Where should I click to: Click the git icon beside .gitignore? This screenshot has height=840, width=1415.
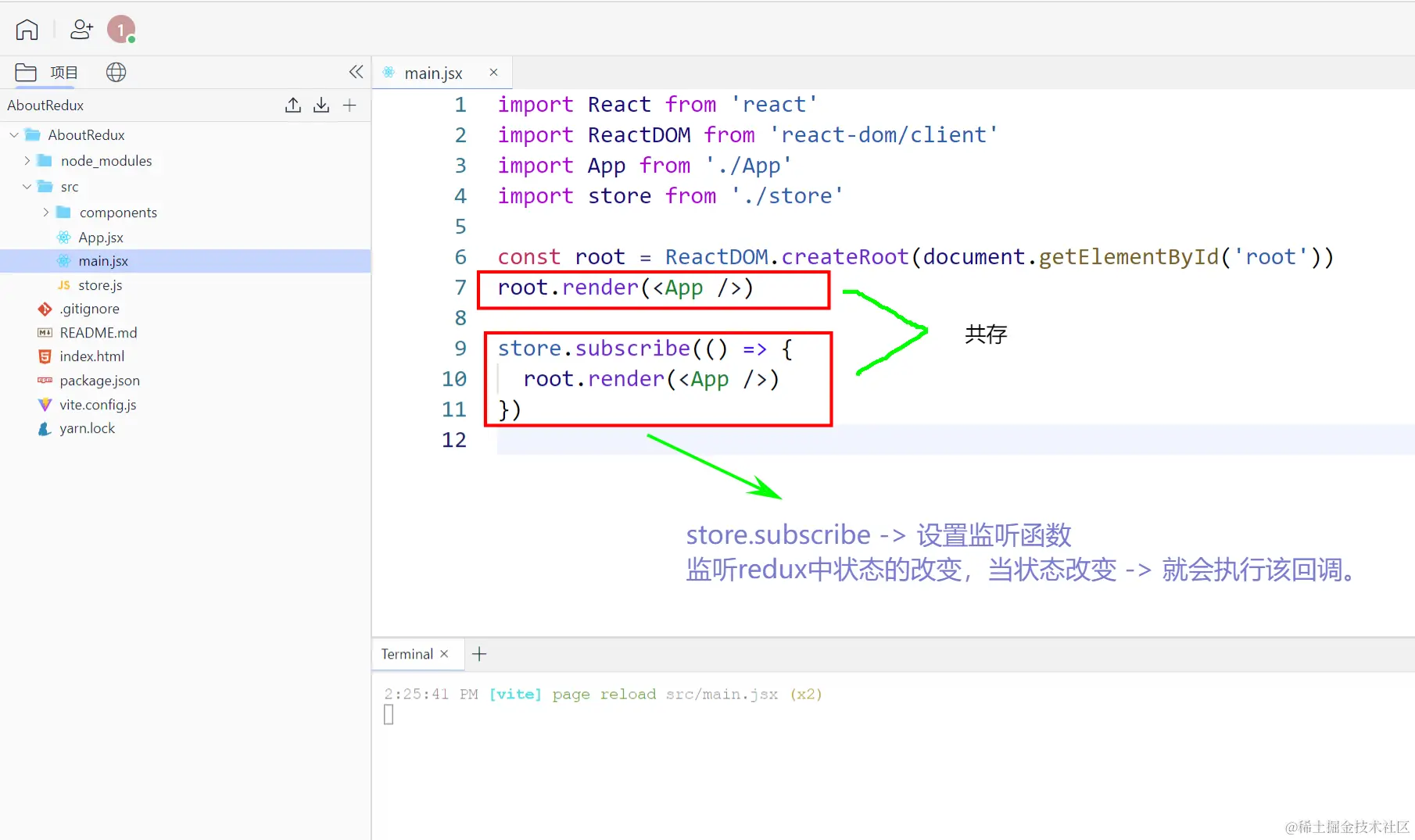(x=45, y=309)
